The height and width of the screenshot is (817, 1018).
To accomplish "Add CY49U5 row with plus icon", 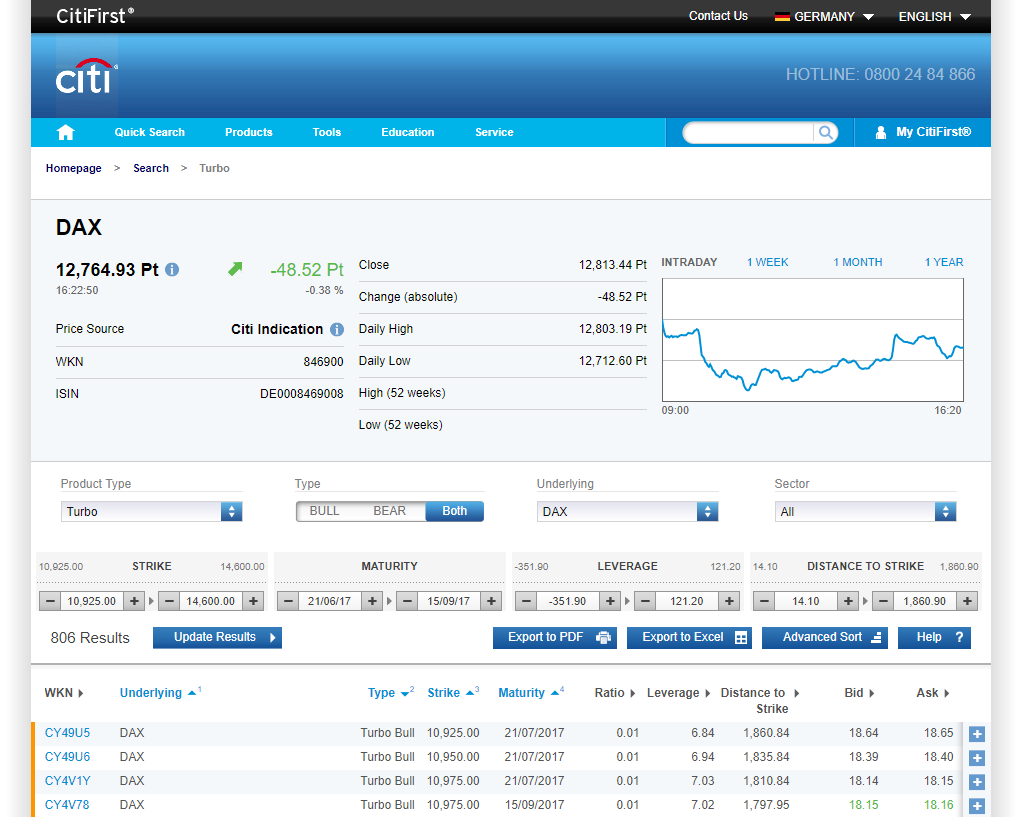I will click(x=976, y=734).
